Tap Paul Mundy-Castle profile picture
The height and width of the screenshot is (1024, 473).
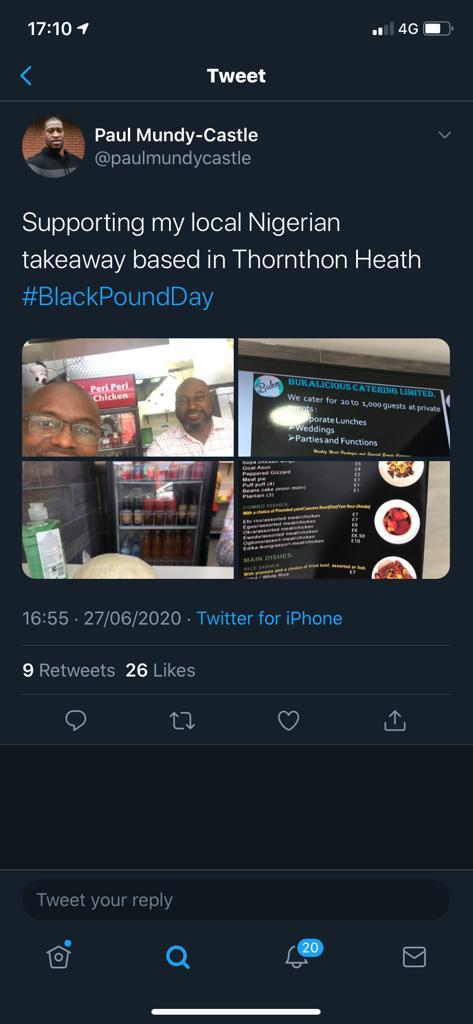53,147
